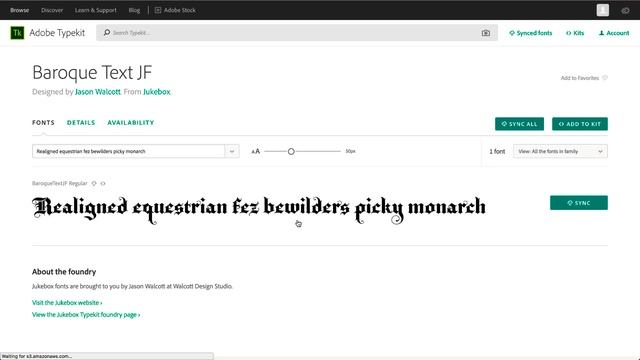View the Jukebox Typekit foundry page
This screenshot has height=360, width=640.
click(x=86, y=315)
